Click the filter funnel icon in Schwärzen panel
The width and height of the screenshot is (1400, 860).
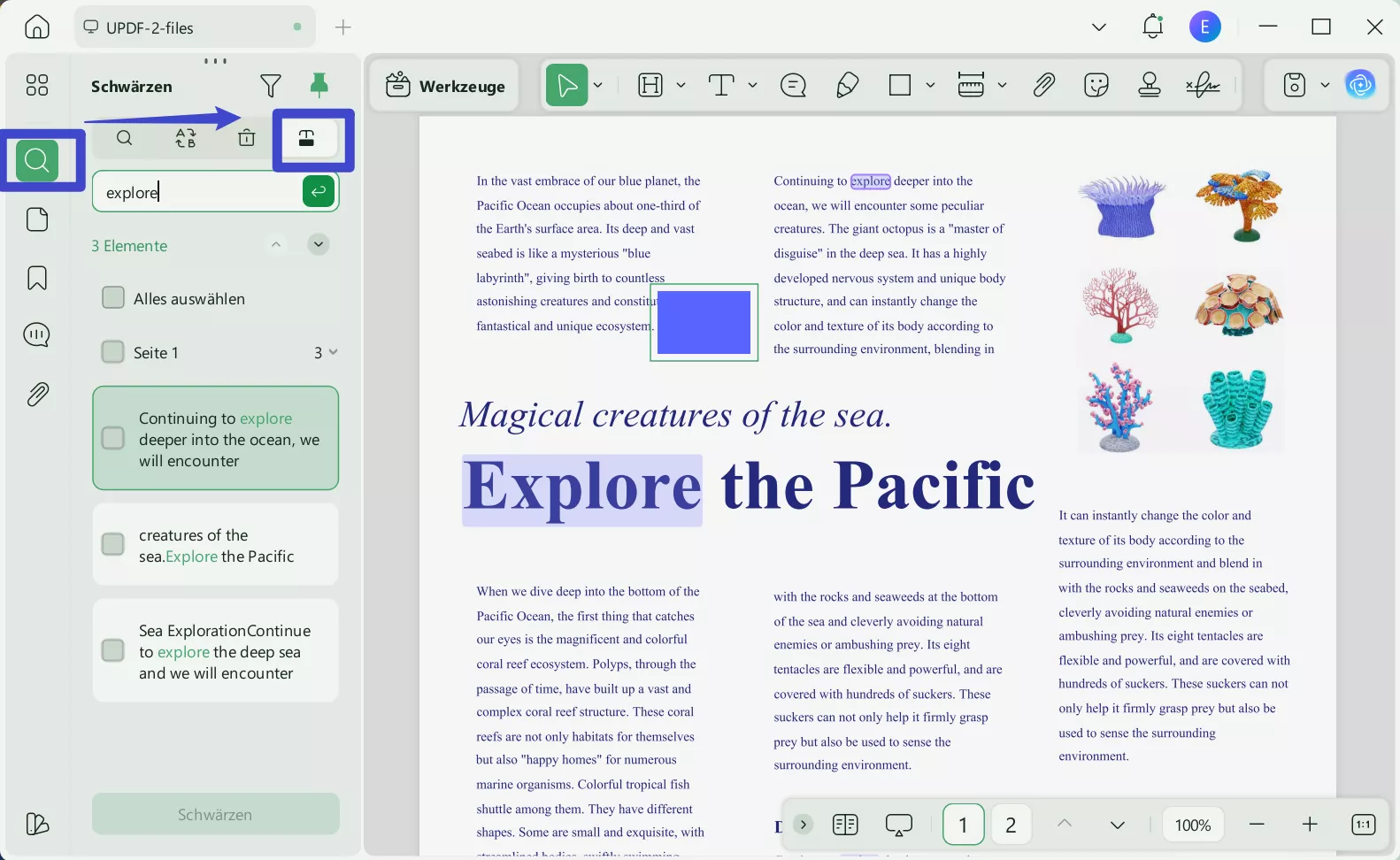pos(271,86)
